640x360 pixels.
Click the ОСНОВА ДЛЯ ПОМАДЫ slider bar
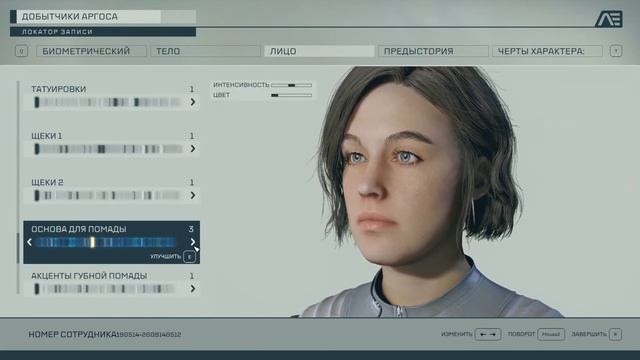(106, 242)
